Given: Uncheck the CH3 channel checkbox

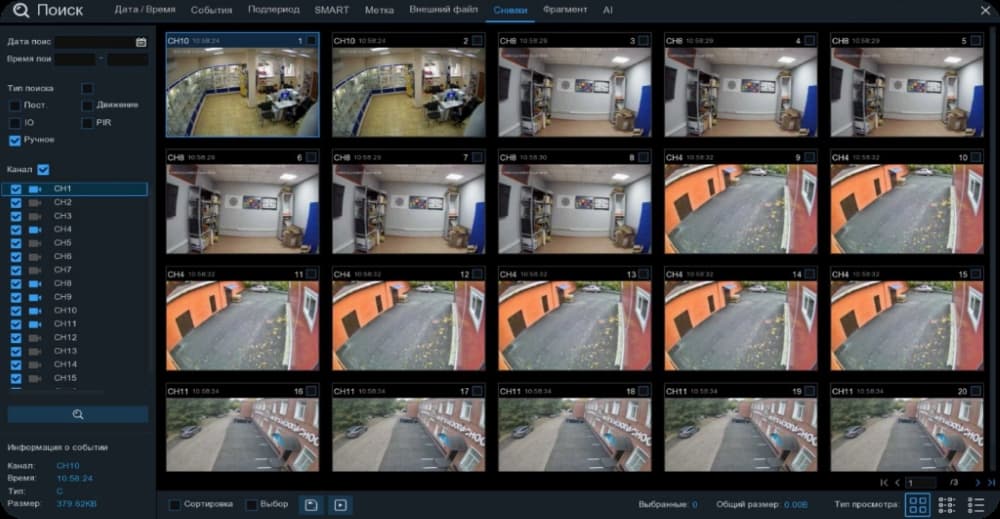Looking at the screenshot, I should [16, 216].
